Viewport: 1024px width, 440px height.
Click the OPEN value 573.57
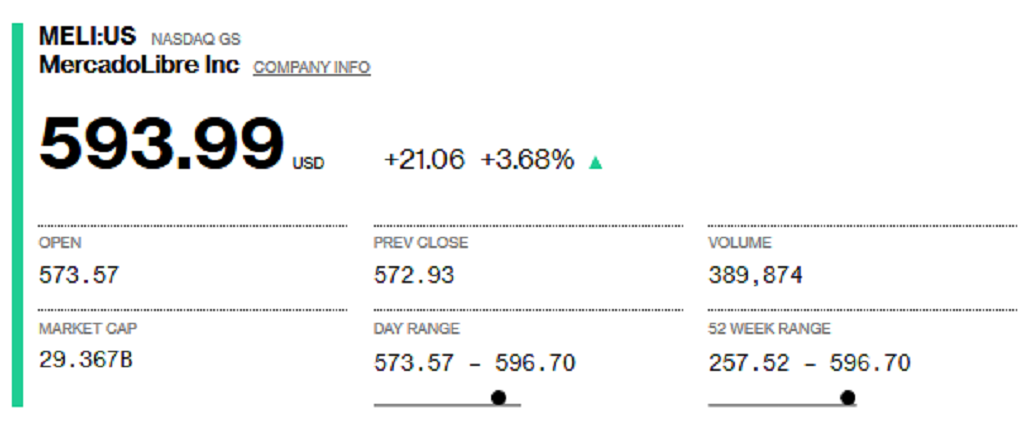(79, 275)
